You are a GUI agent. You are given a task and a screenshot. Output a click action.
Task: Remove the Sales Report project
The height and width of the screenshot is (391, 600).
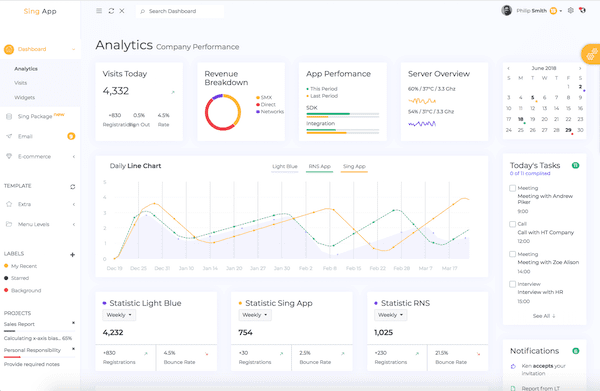[73, 323]
